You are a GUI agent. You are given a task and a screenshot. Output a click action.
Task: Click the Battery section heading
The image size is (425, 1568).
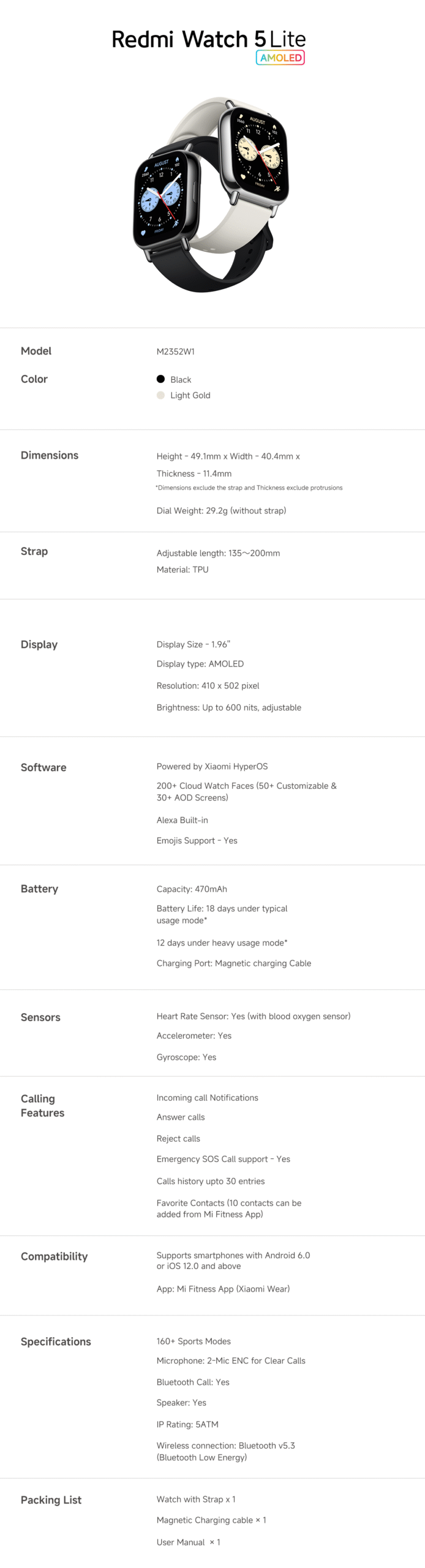pos(39,889)
